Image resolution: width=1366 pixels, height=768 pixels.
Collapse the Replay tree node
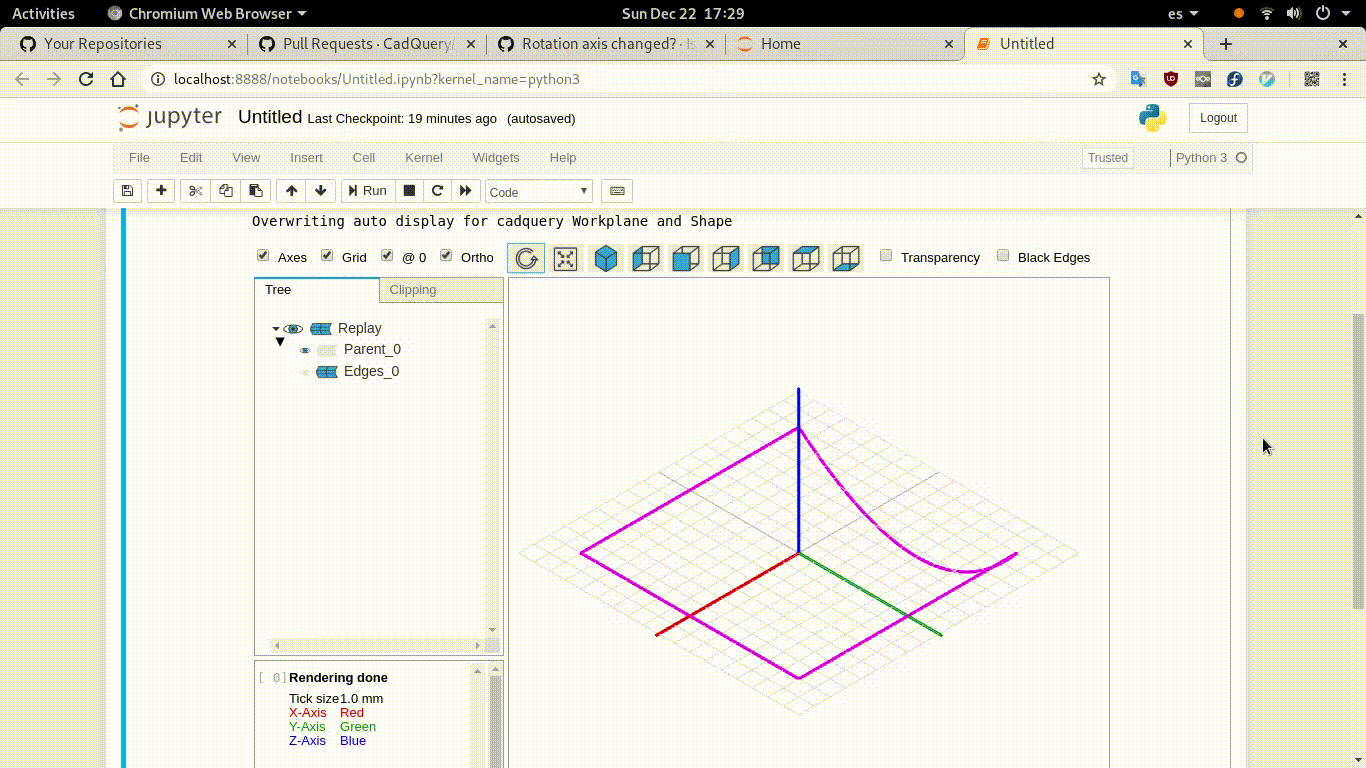pos(275,328)
